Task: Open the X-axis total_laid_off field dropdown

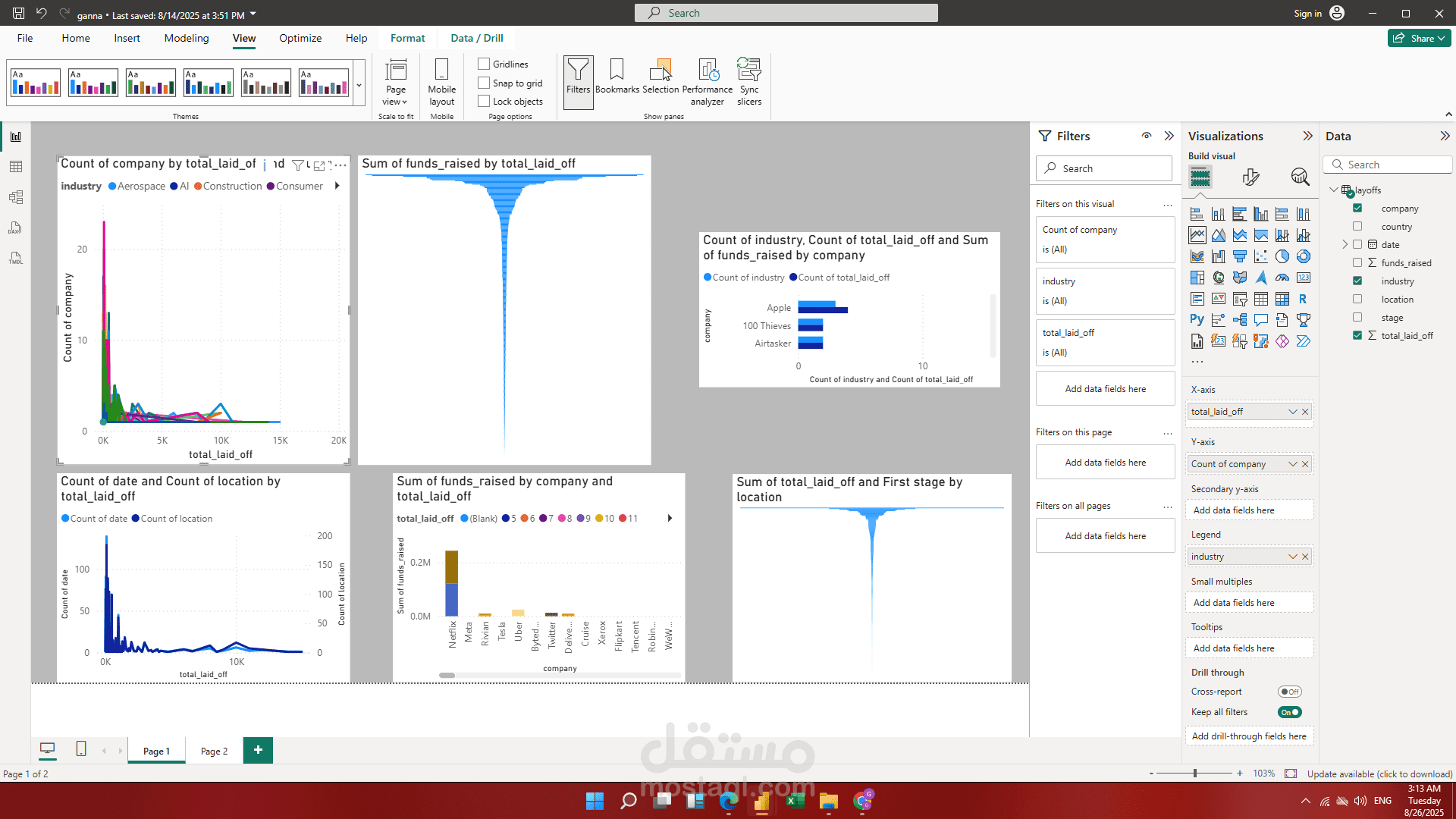Action: [x=1292, y=412]
